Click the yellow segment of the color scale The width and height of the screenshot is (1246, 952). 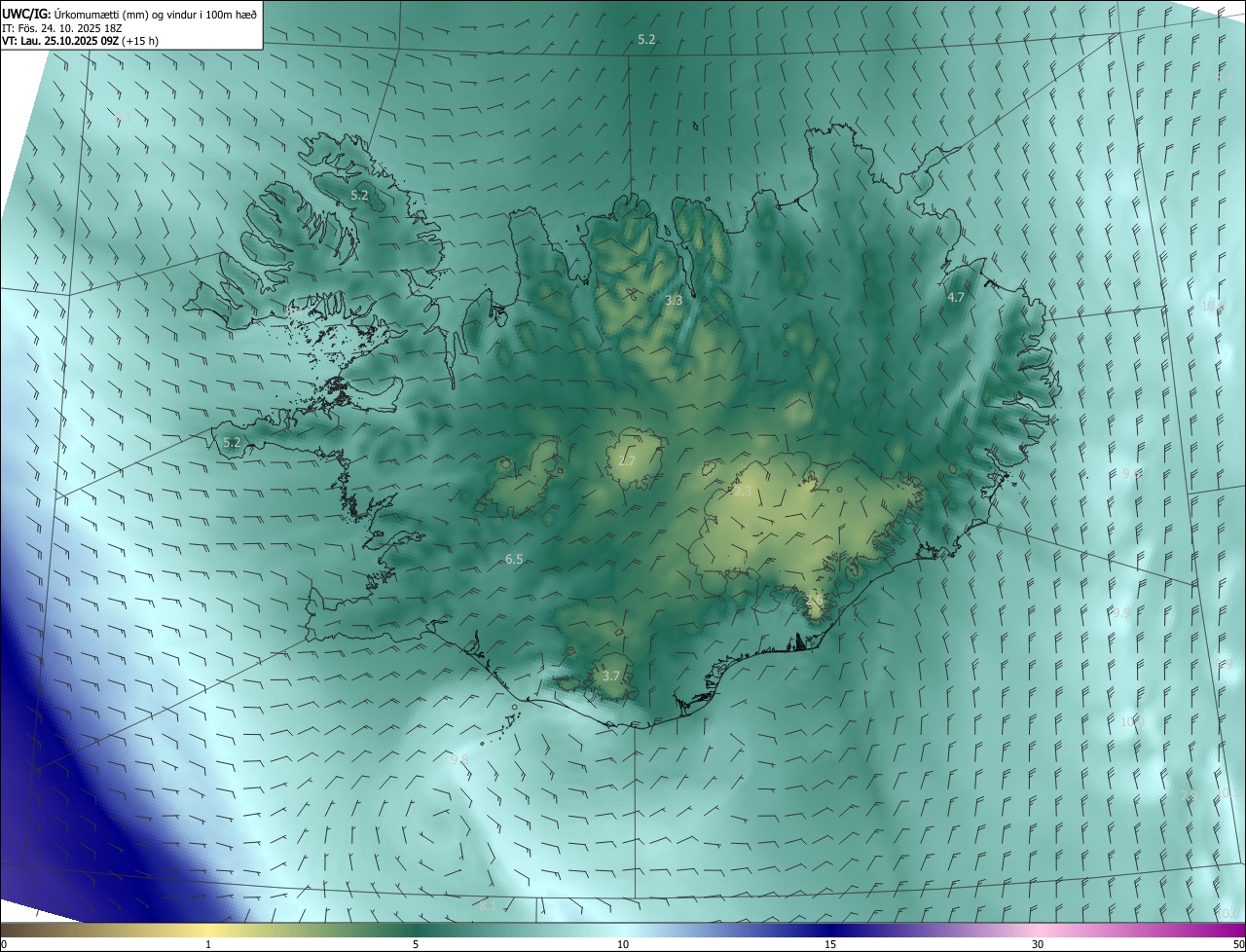click(208, 930)
